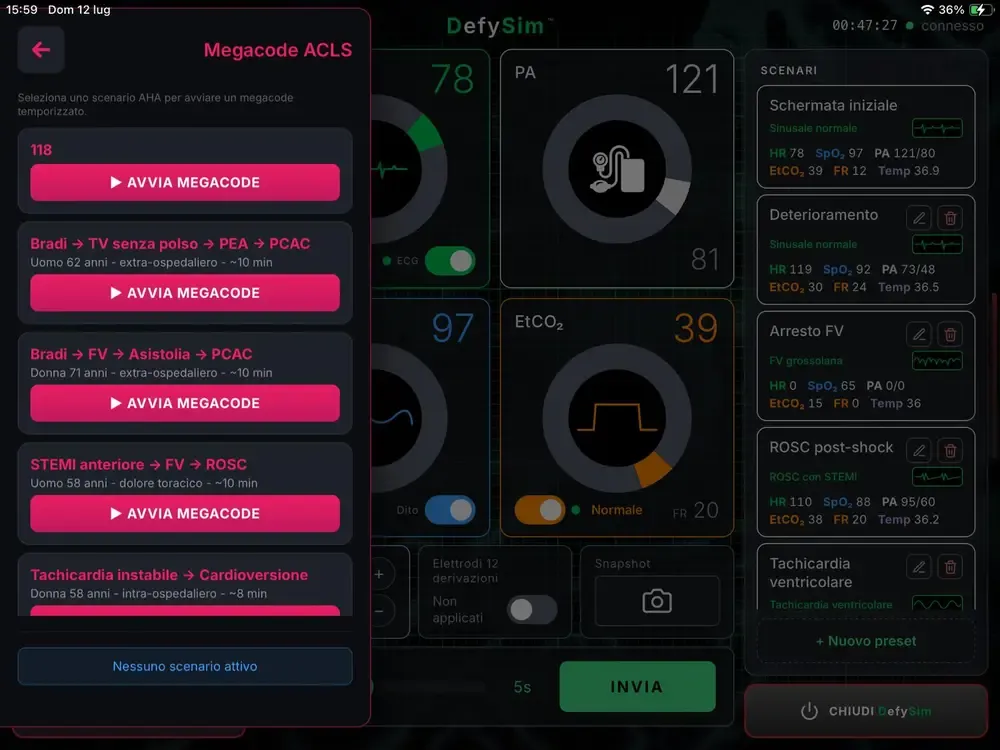The height and width of the screenshot is (750, 1000).
Task: Click the connesso status indicator
Action: (945, 26)
